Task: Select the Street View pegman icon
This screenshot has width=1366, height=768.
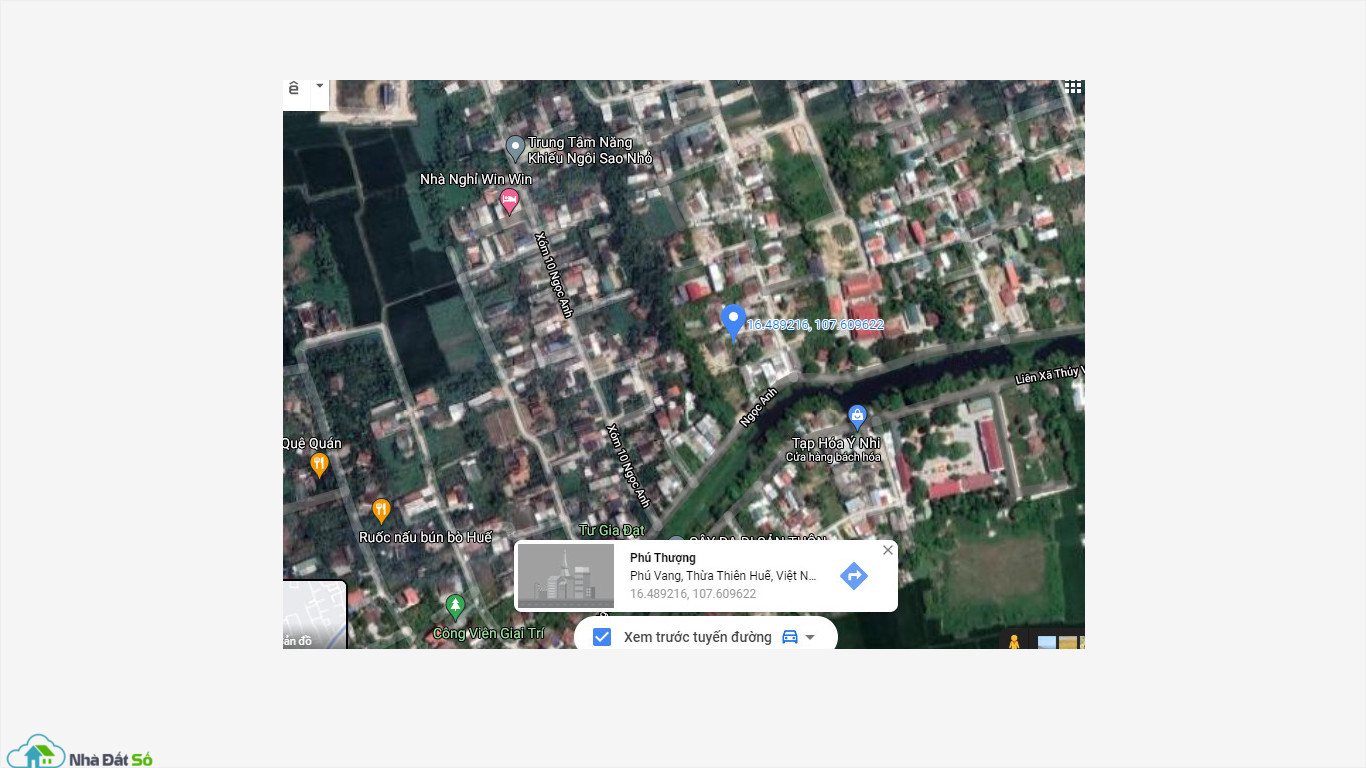Action: (x=1014, y=641)
